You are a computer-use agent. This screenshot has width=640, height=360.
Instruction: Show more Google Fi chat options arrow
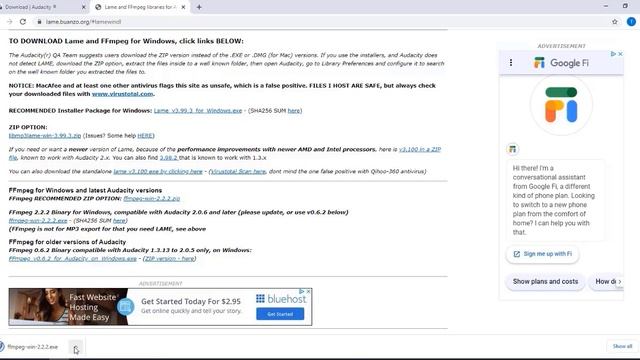click(620, 282)
